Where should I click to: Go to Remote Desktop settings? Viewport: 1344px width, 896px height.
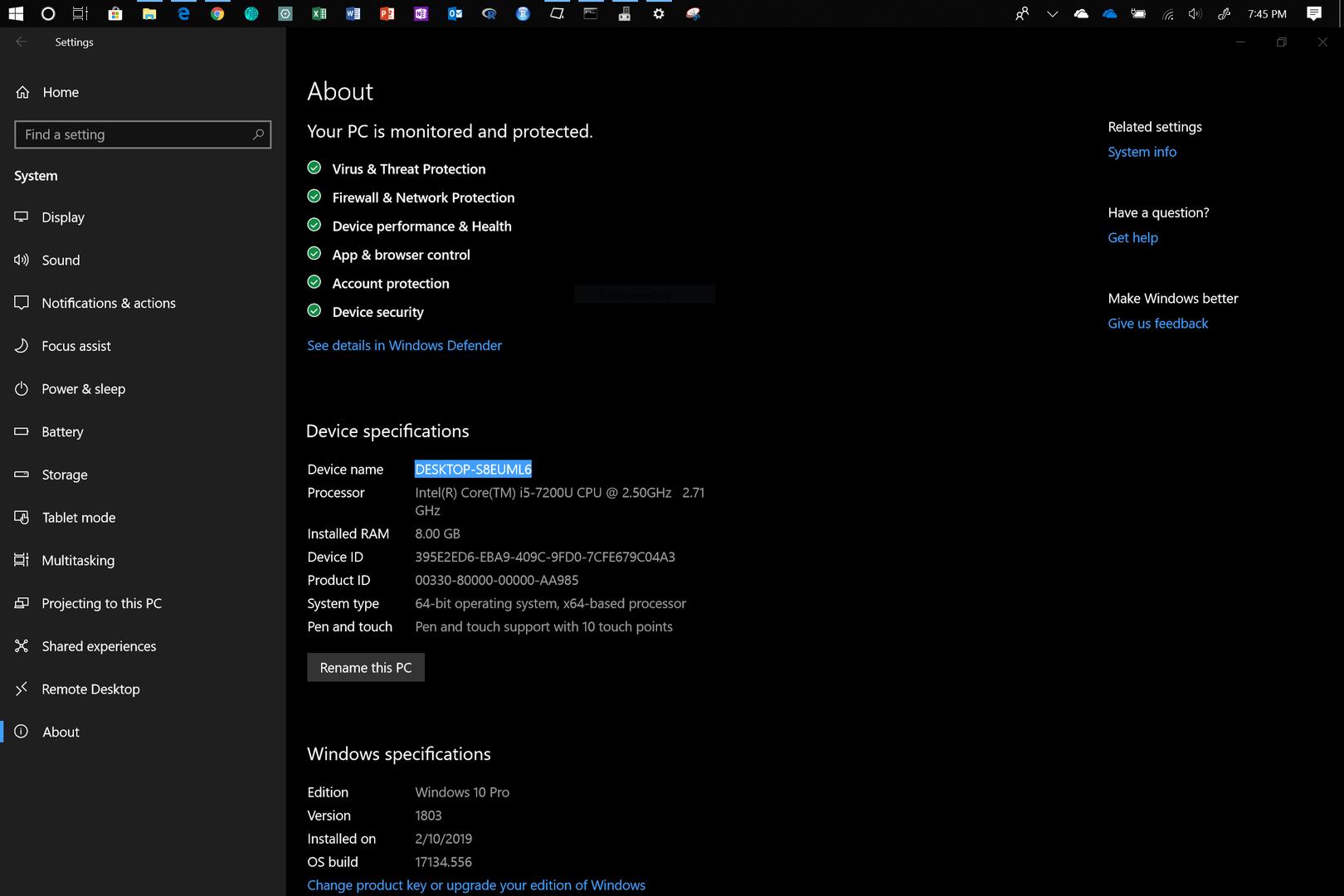click(143, 689)
